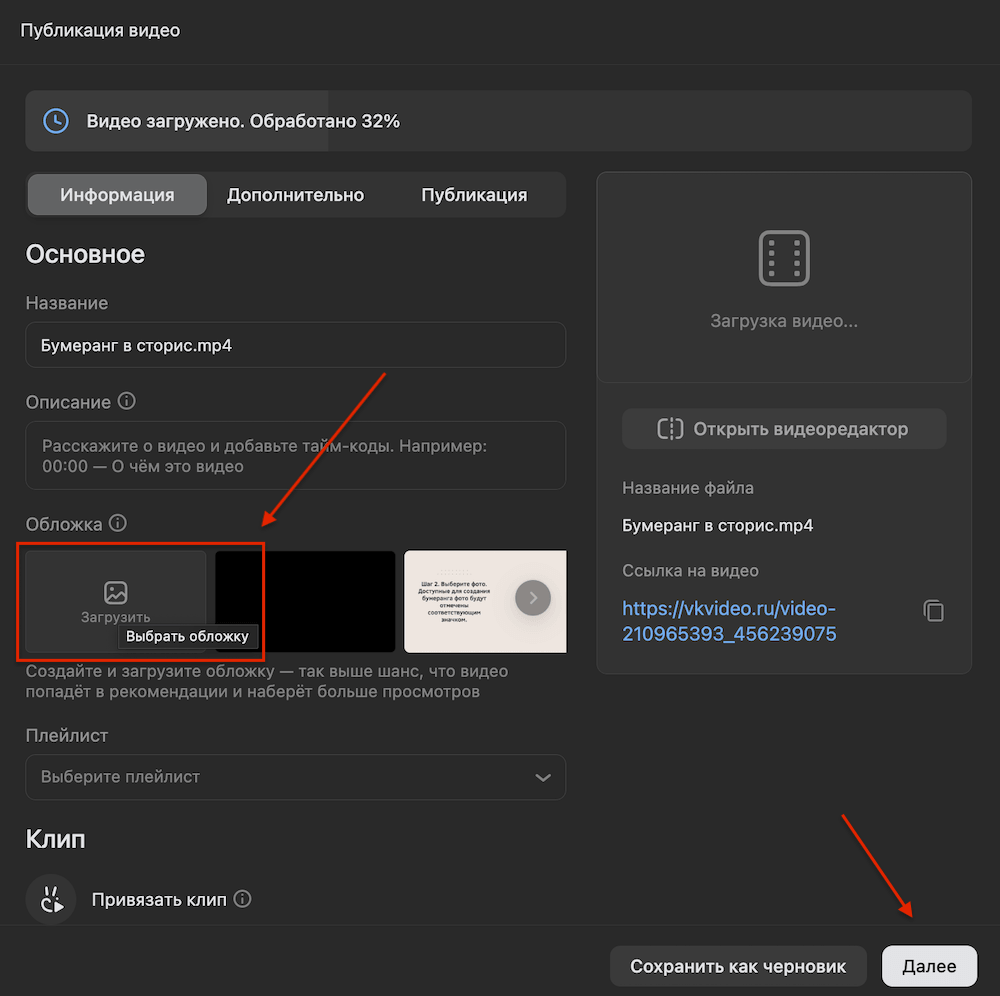Open the Публикация tab
The height and width of the screenshot is (996, 1000).
tap(474, 194)
